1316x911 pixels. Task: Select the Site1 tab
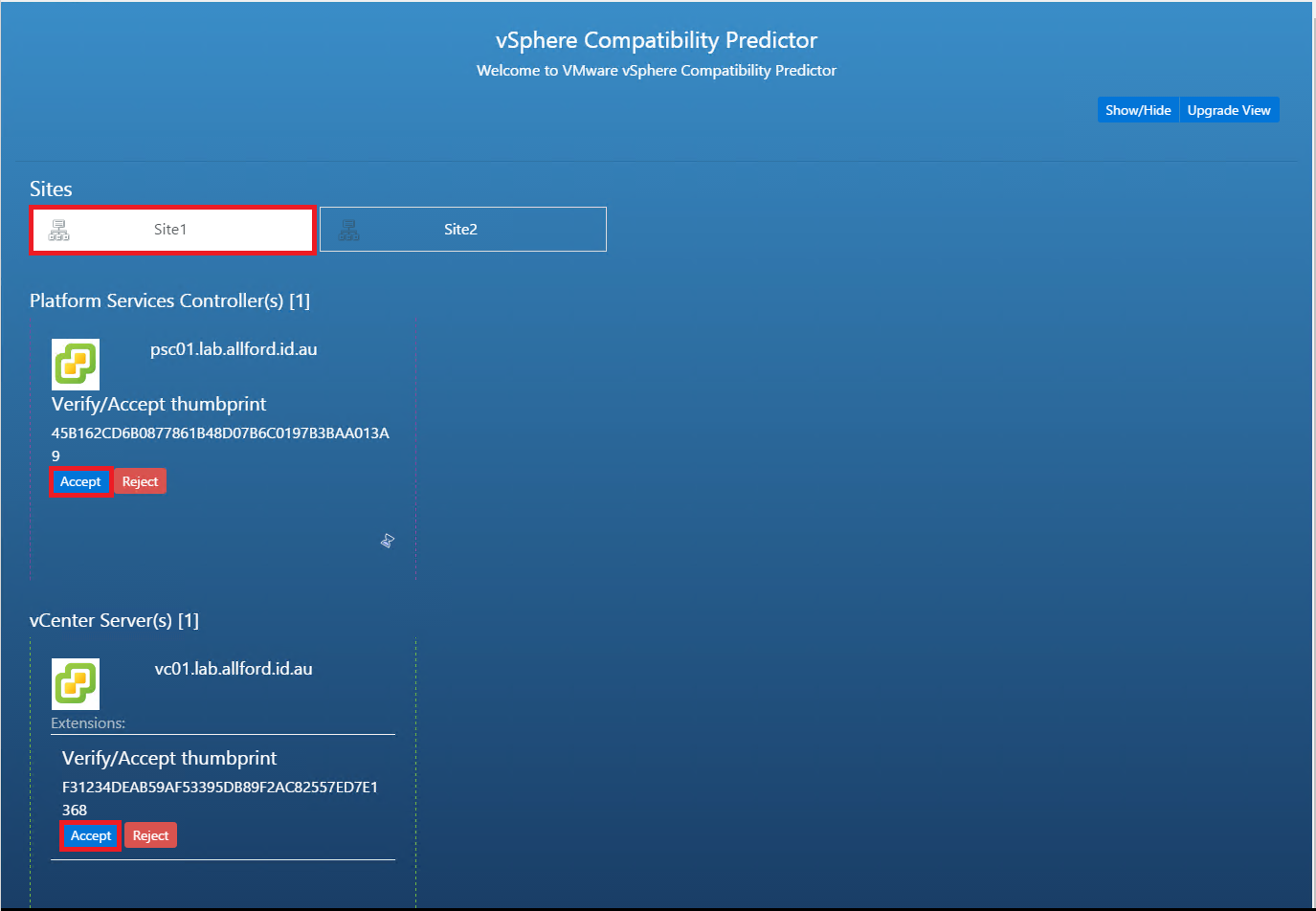(x=172, y=230)
